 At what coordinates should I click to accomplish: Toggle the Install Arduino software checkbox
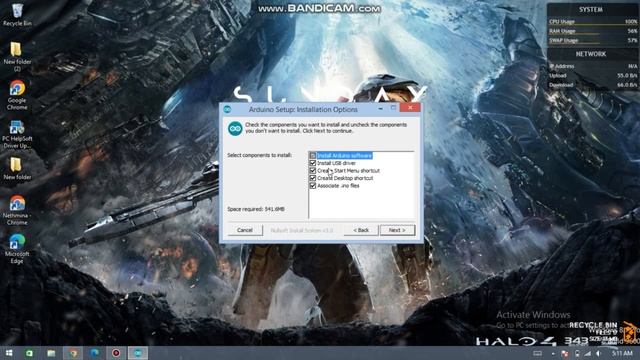[x=313, y=156]
